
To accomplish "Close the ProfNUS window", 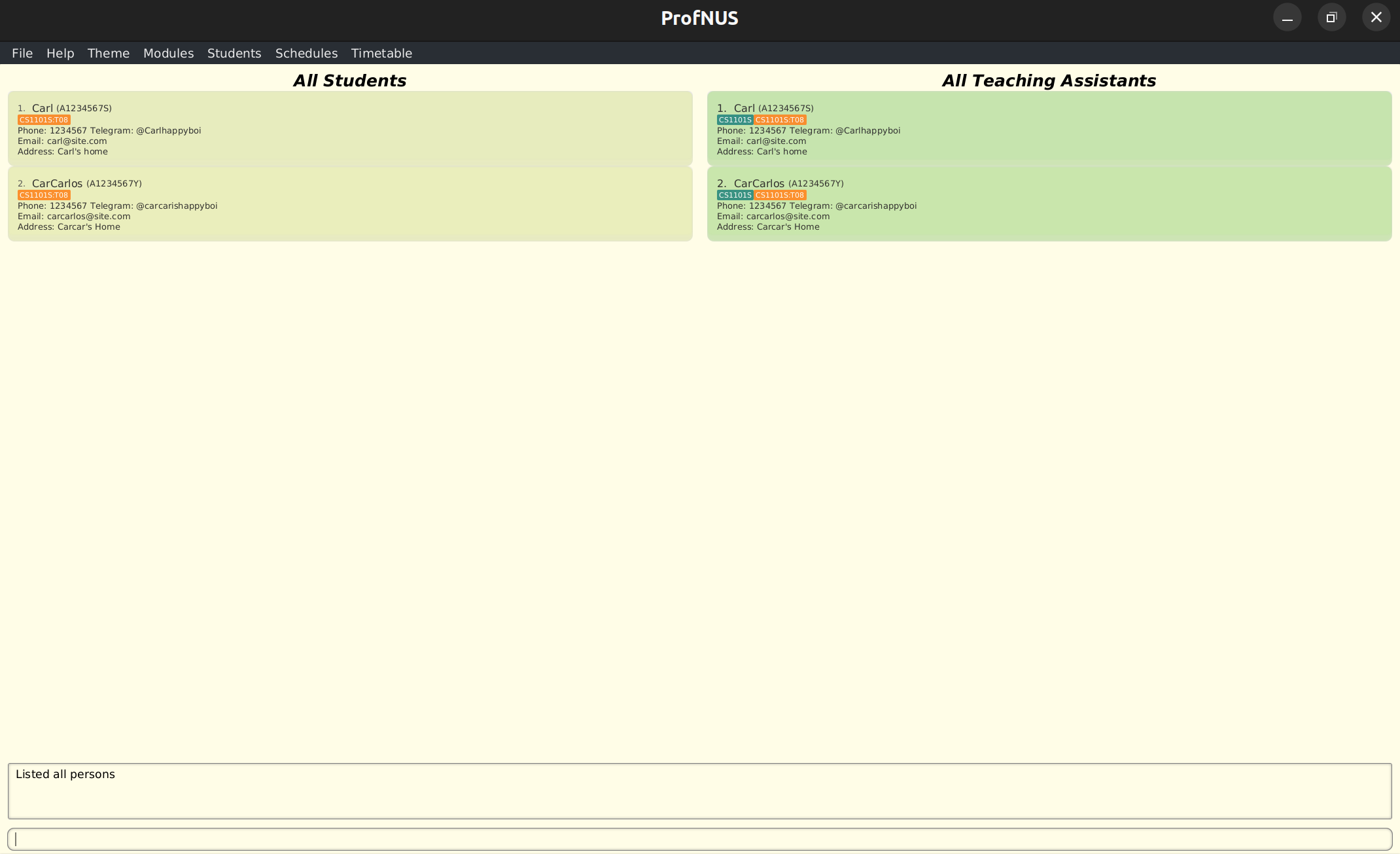I will pyautogui.click(x=1376, y=18).
